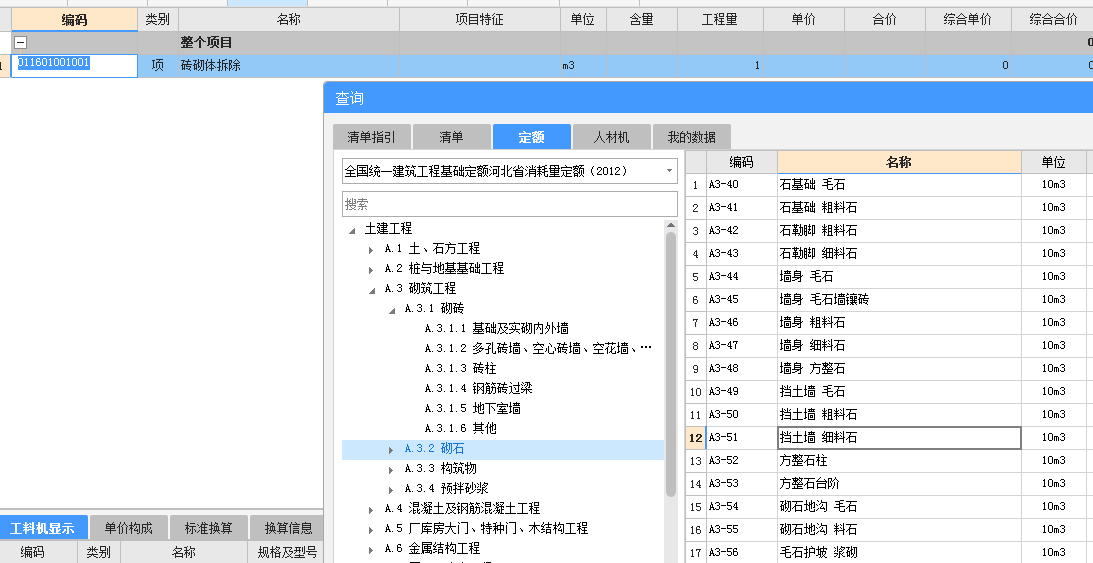Select tree item A.3.1.3 砖柱
The image size is (1093, 563).
click(460, 368)
